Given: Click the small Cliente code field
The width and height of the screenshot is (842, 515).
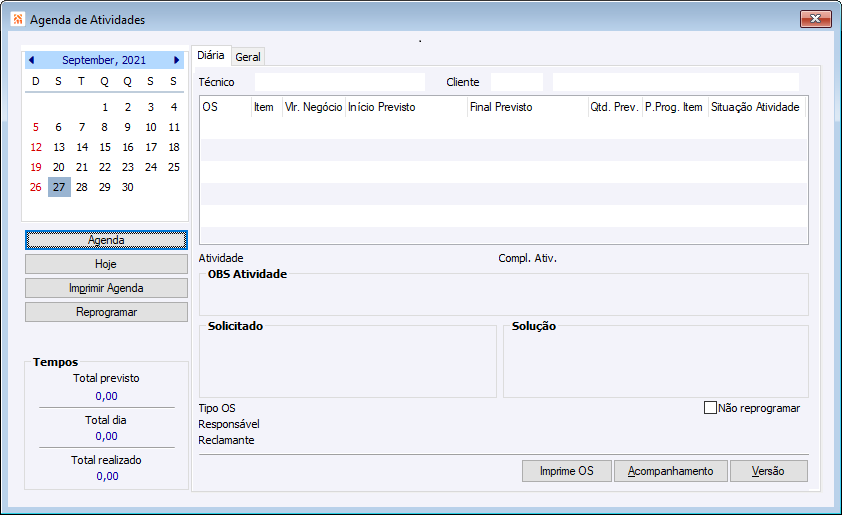Looking at the screenshot, I should [x=517, y=82].
